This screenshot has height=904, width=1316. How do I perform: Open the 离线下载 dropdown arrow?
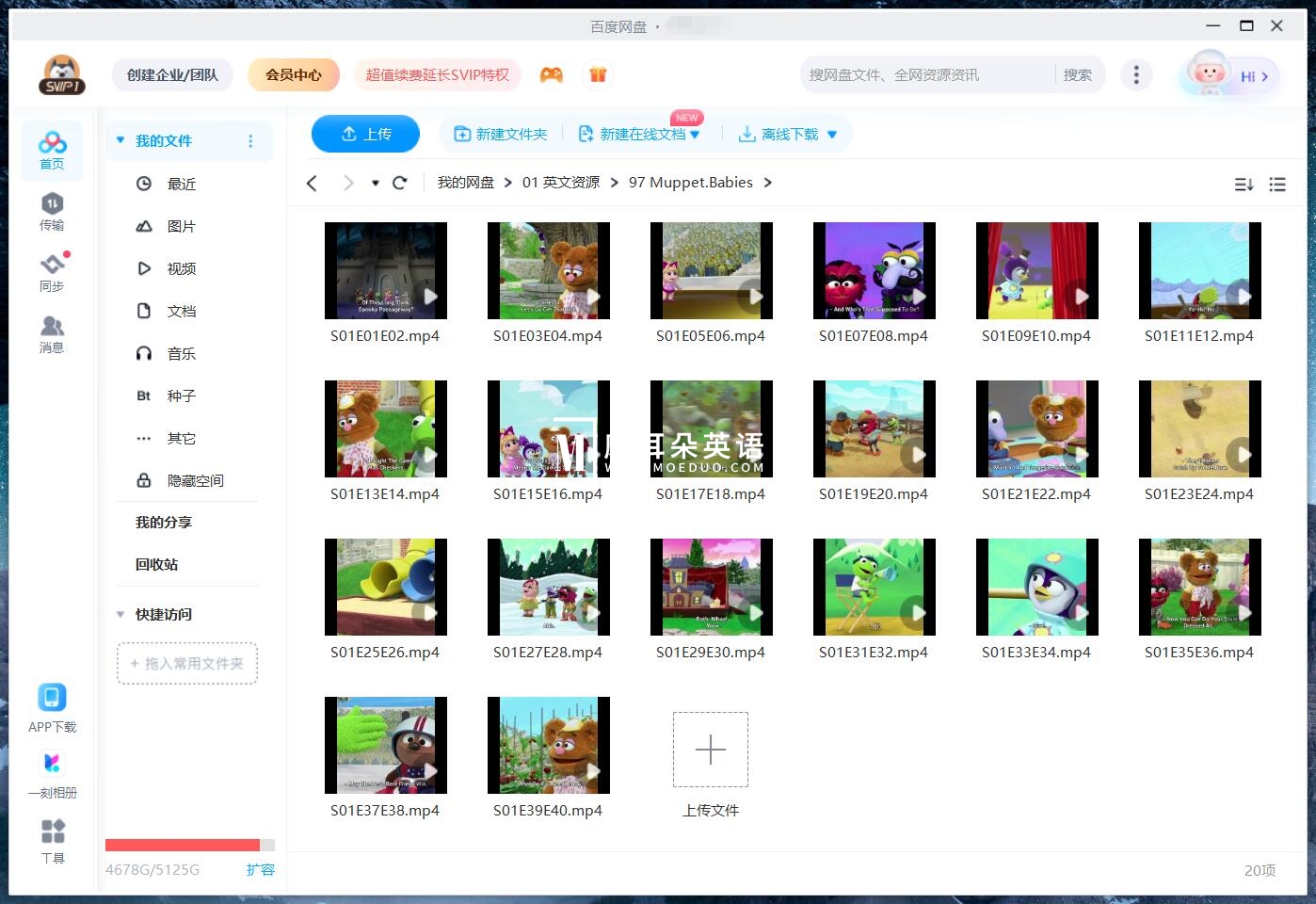[832, 134]
